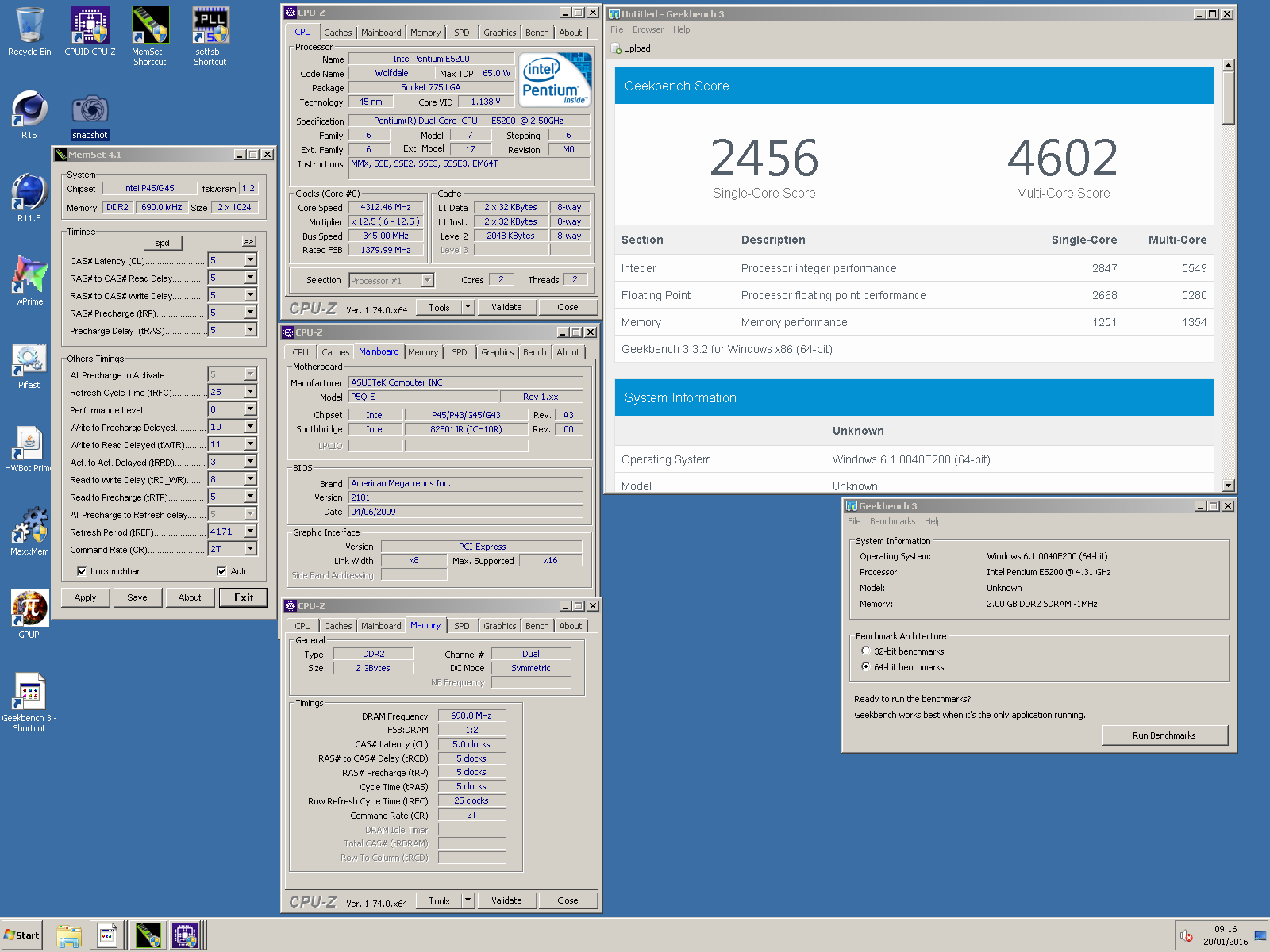Select the HWBot Prime desktop icon

(27, 448)
